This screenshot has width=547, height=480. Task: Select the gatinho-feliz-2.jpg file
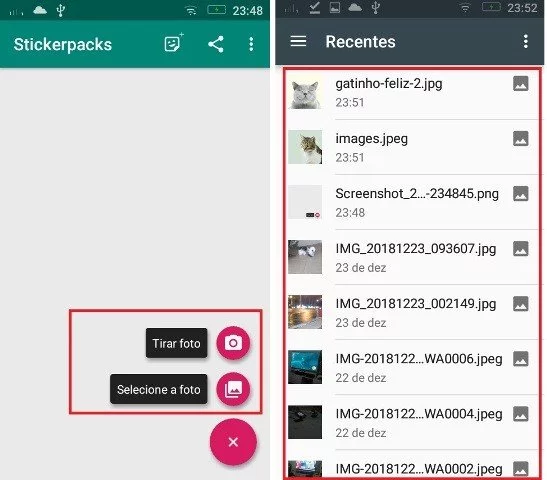[413, 93]
